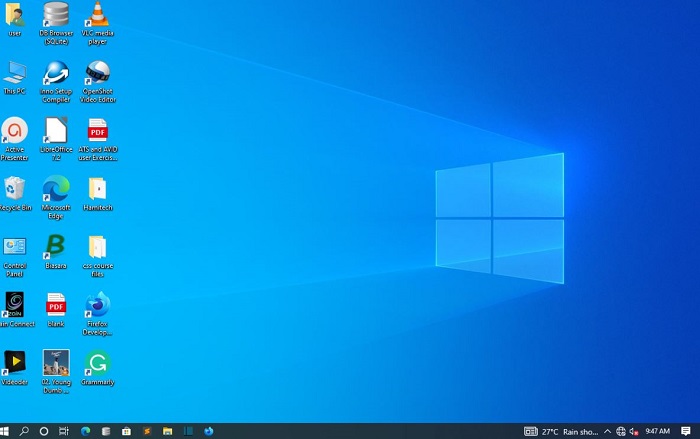Select the Videoder shortcut
This screenshot has height=439, width=700.
pyautogui.click(x=15, y=368)
